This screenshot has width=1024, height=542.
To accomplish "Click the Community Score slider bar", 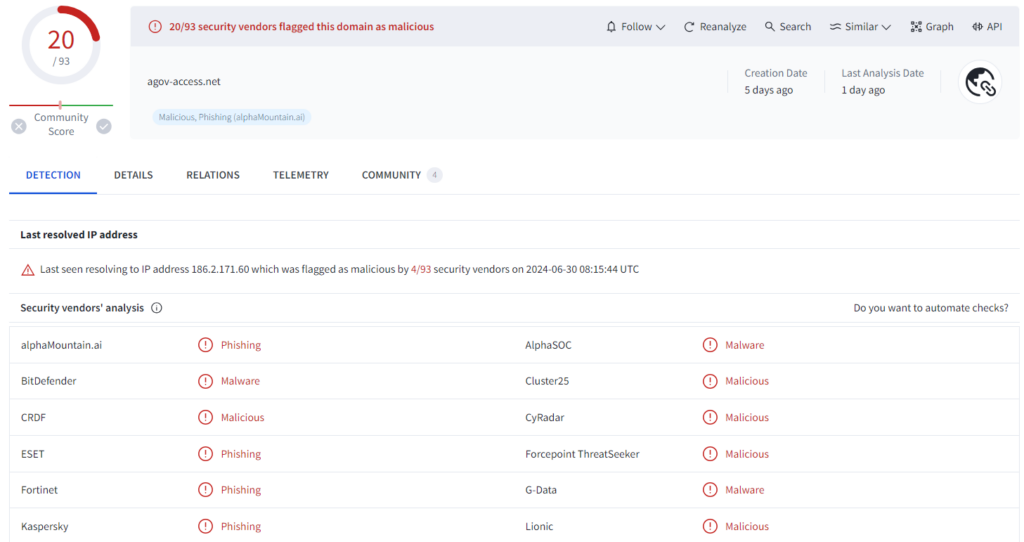I will 61,105.
